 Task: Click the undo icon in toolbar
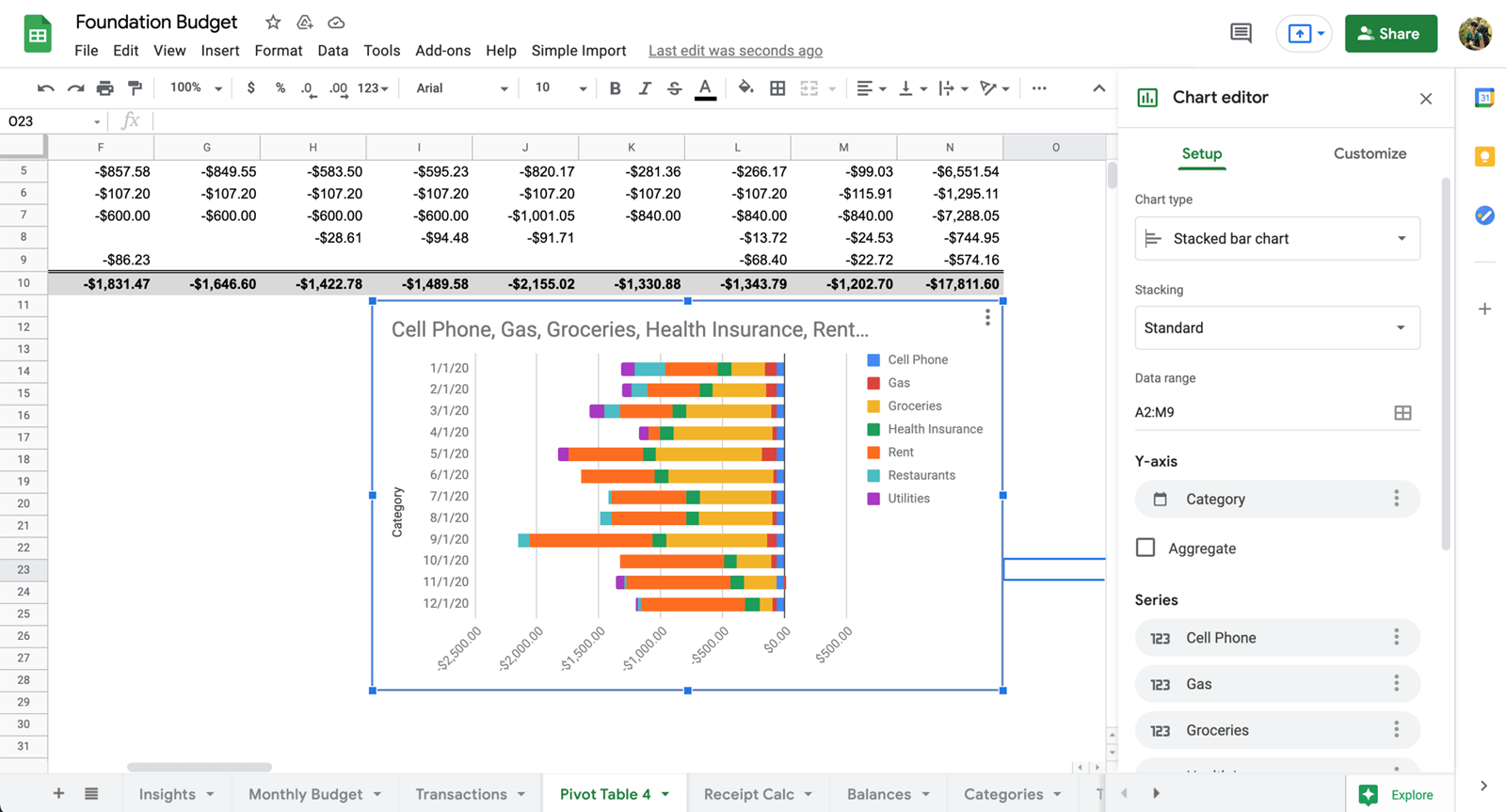[x=45, y=88]
